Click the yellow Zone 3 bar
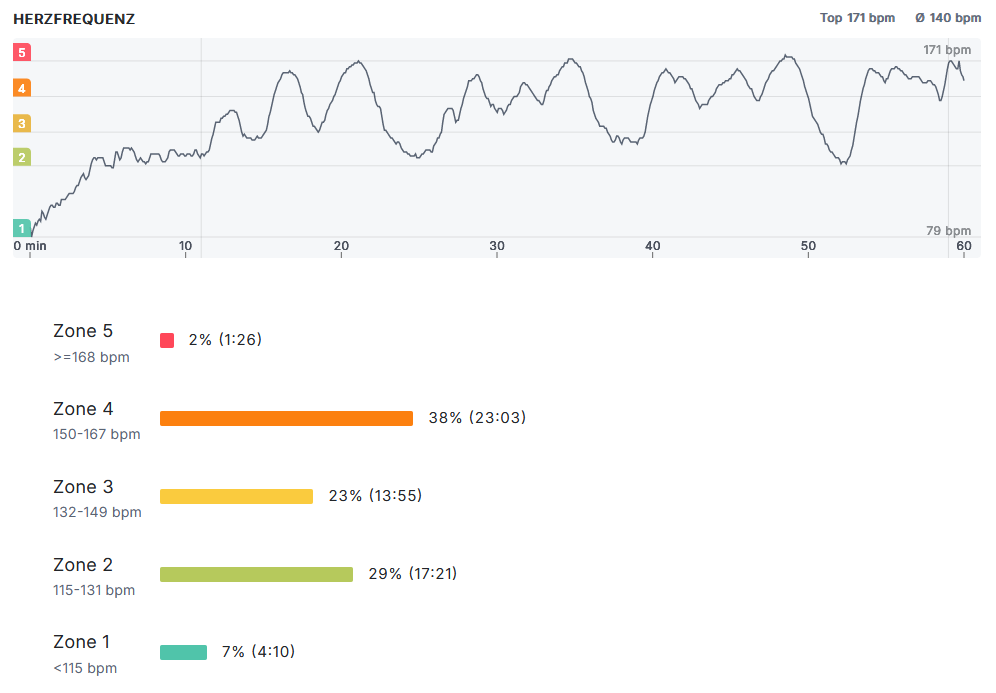 [x=236, y=496]
